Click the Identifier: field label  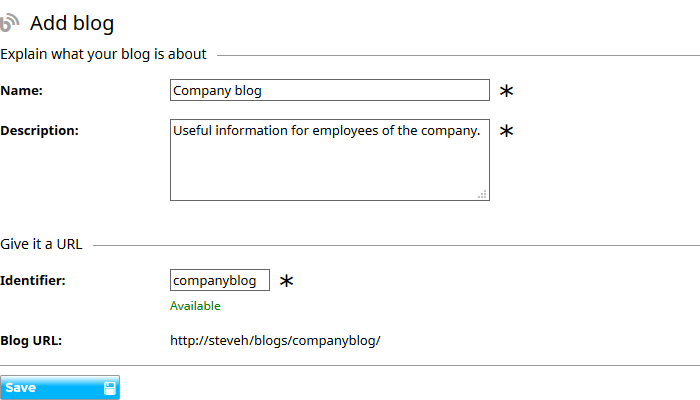coord(33,280)
